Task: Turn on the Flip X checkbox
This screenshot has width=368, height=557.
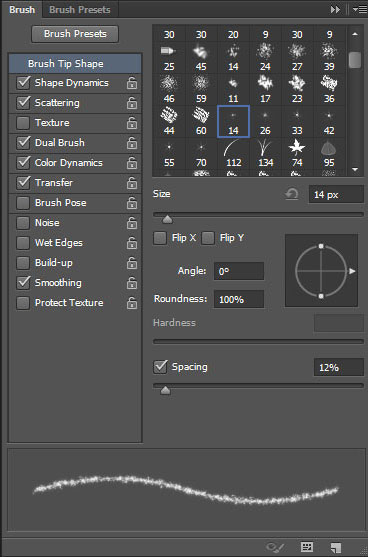Action: pyautogui.click(x=160, y=238)
